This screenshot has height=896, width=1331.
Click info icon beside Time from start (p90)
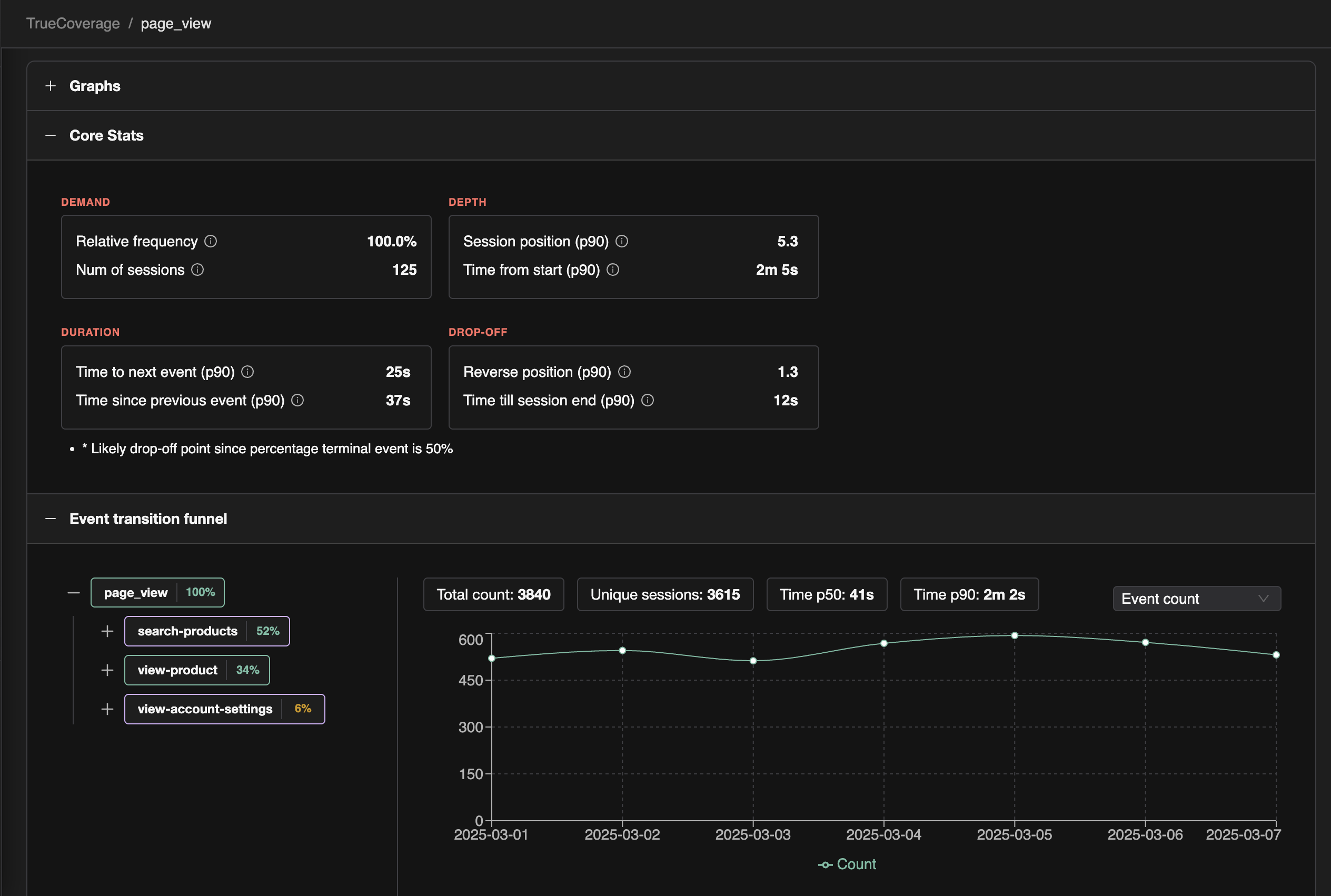(613, 270)
